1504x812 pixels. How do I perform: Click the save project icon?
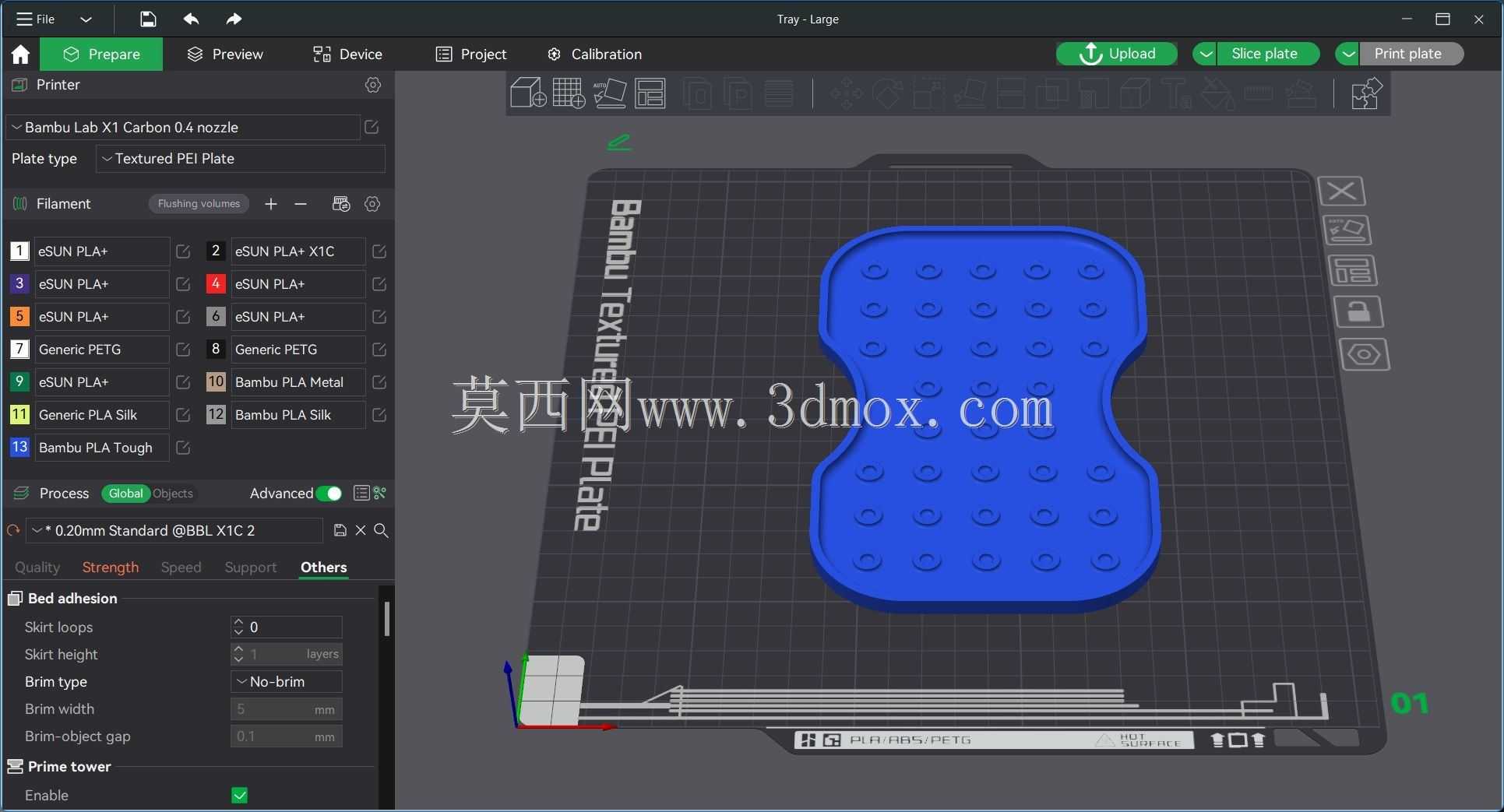[x=148, y=19]
